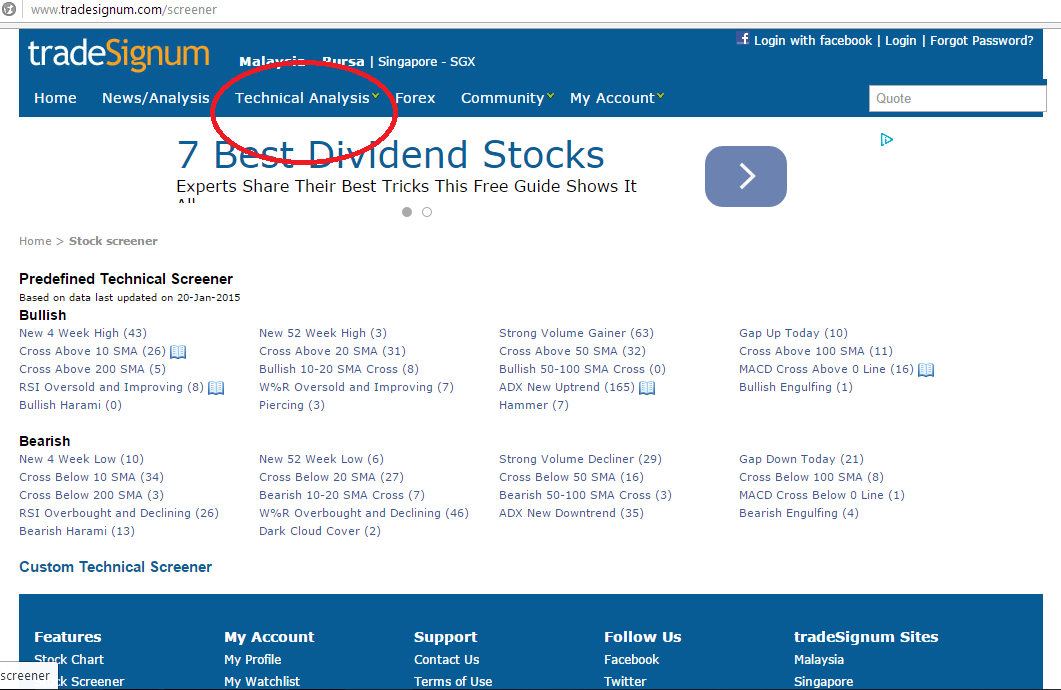Click book icon beside Cross Above 10 SMA
The width and height of the screenshot is (1061, 690).
pyautogui.click(x=178, y=352)
